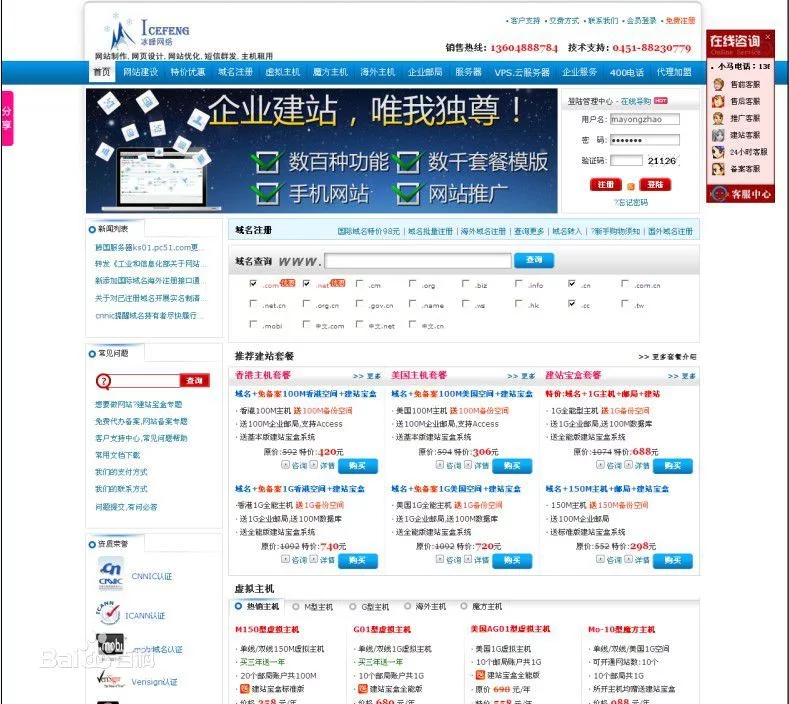Click the ICANN certification logo
The image size is (789, 704).
(x=108, y=613)
